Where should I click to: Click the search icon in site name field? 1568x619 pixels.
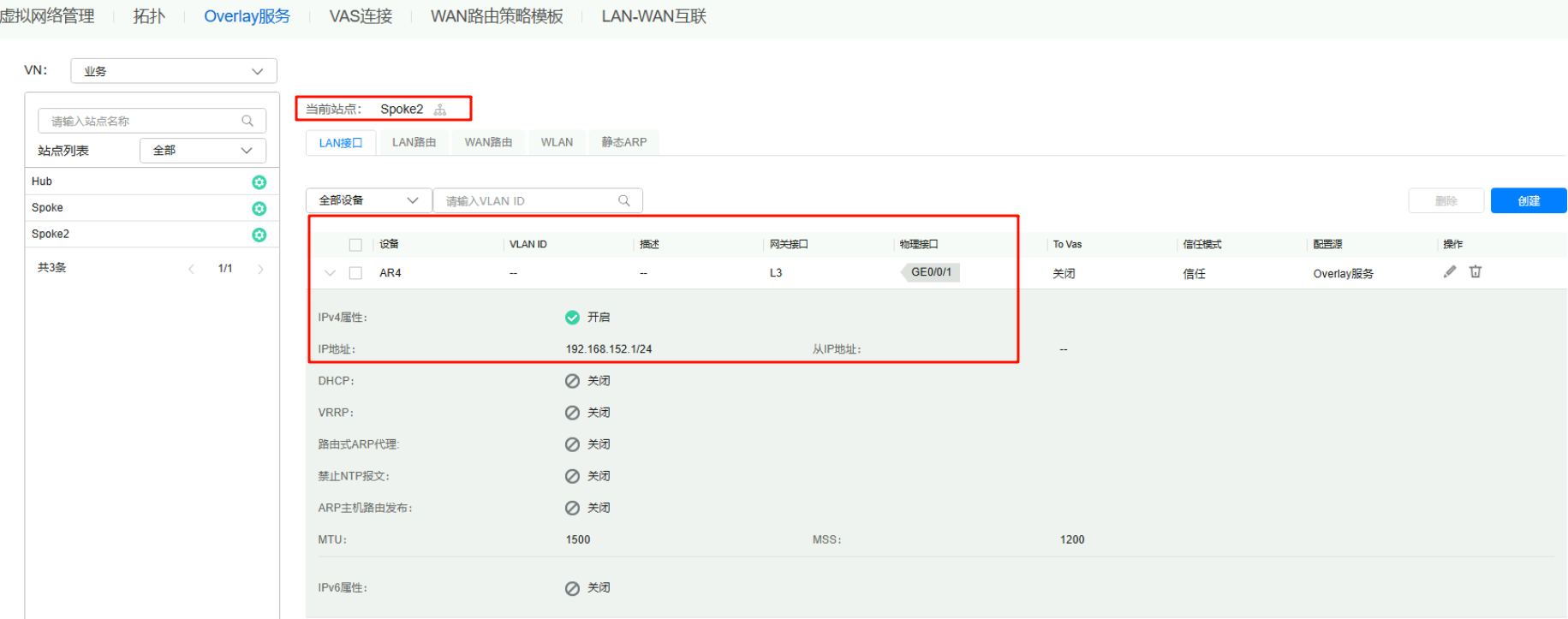click(x=247, y=122)
